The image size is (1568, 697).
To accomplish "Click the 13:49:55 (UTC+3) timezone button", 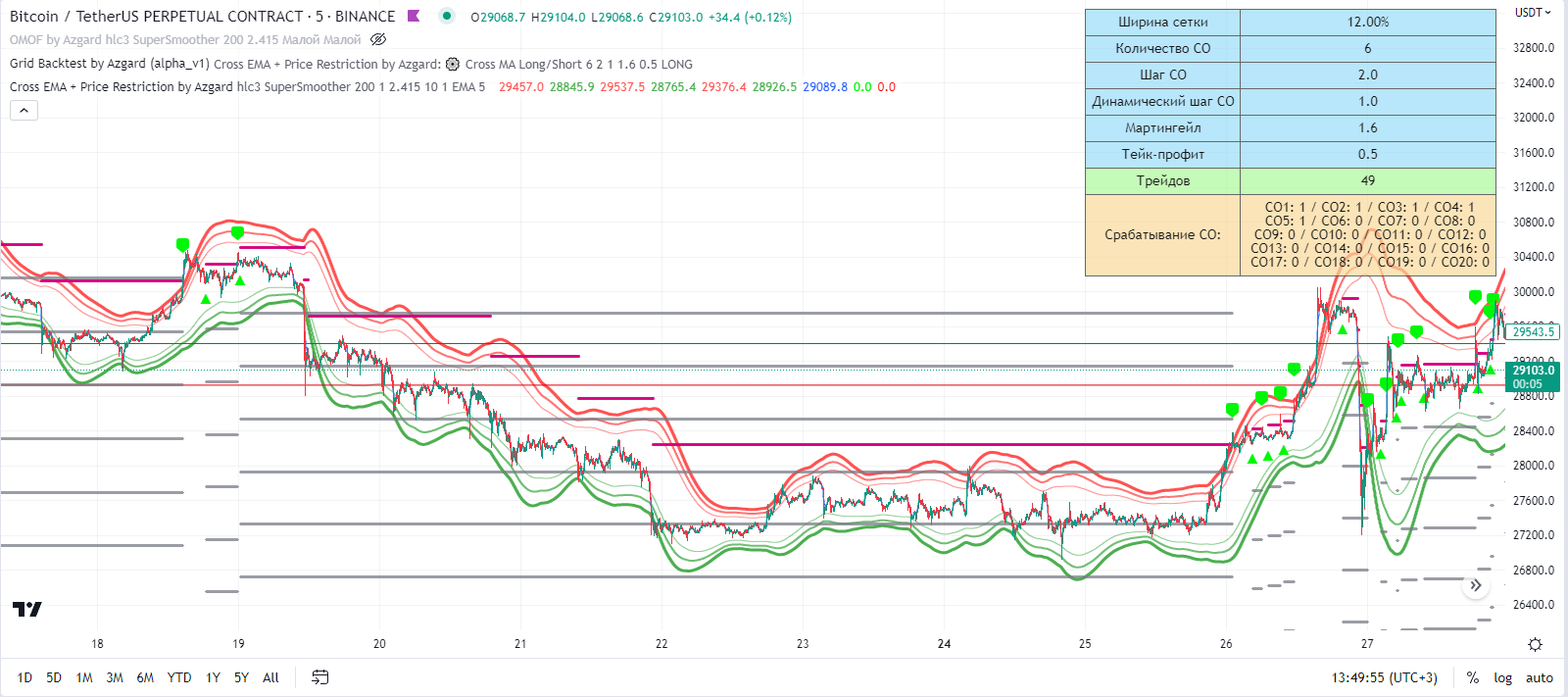I will coord(1384,677).
